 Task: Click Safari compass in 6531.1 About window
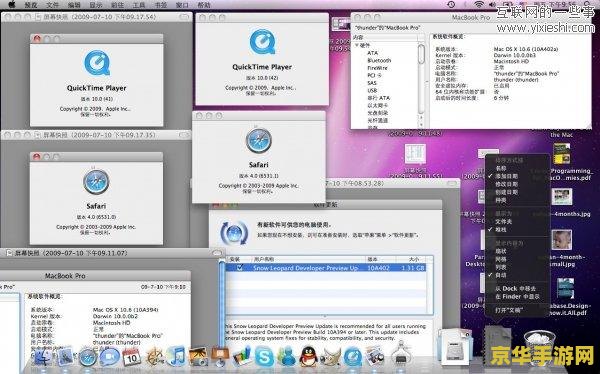259,140
